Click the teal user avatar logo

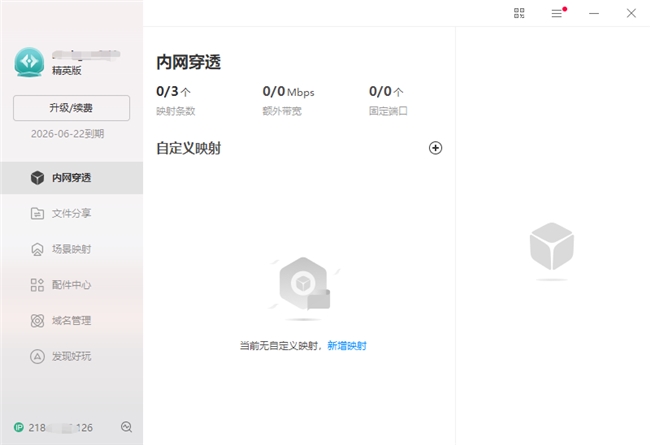point(29,62)
